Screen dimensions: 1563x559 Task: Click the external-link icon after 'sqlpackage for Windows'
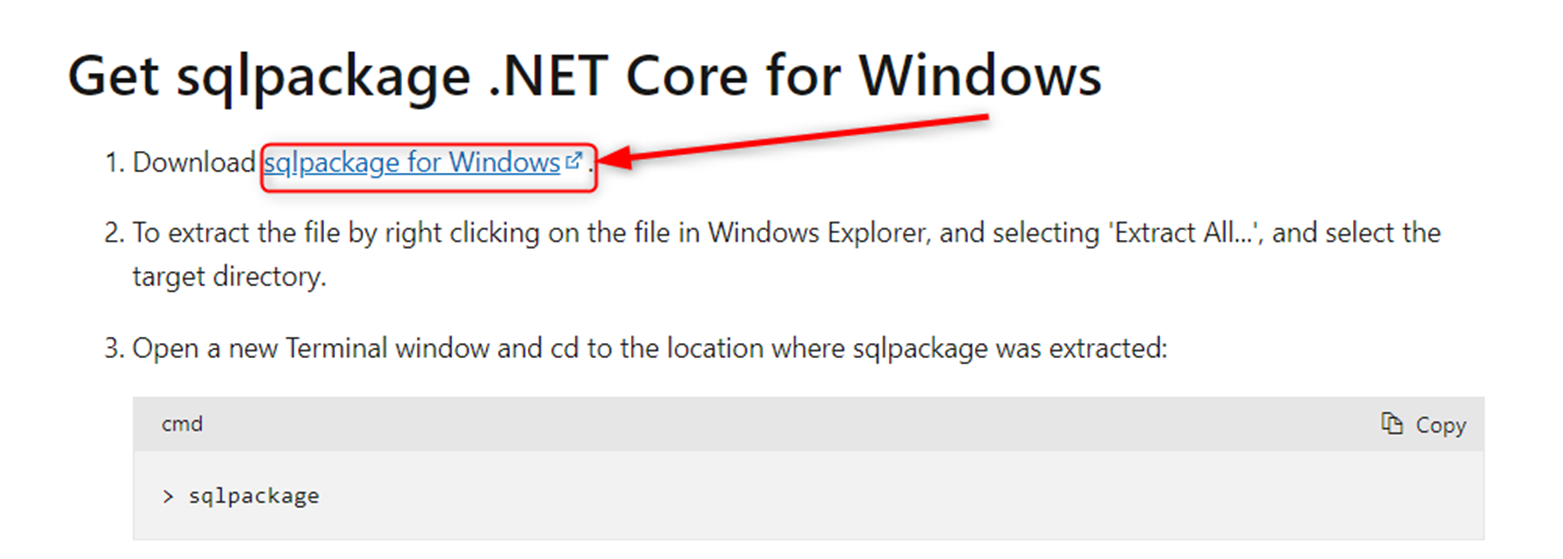[x=573, y=161]
